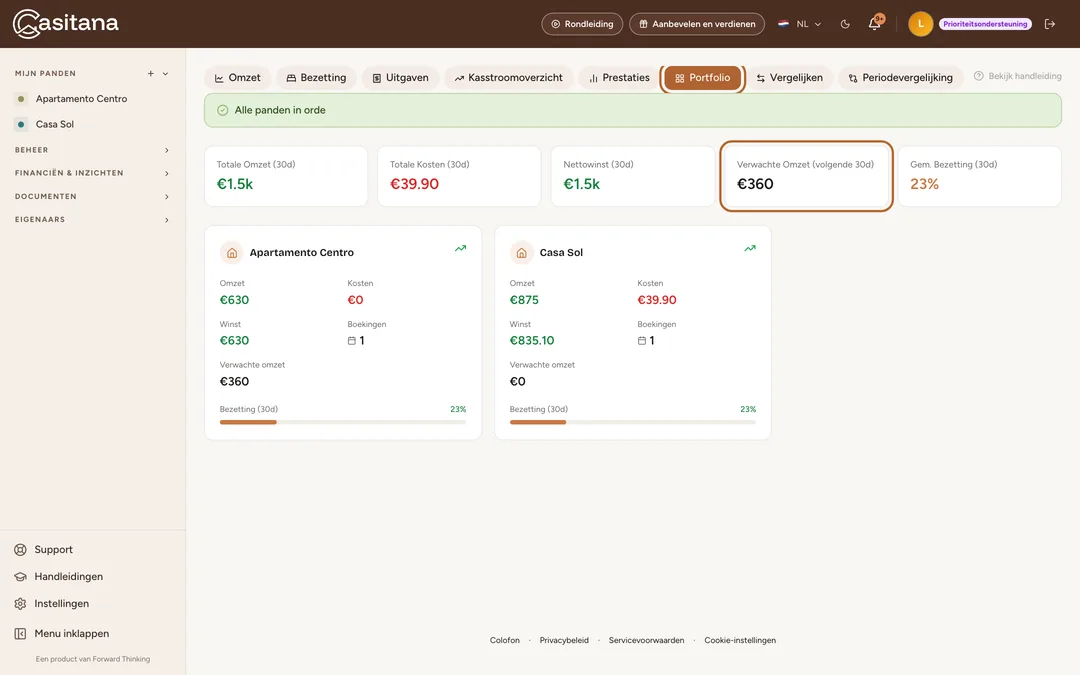
Task: Add a new property with plus icon
Action: point(150,74)
